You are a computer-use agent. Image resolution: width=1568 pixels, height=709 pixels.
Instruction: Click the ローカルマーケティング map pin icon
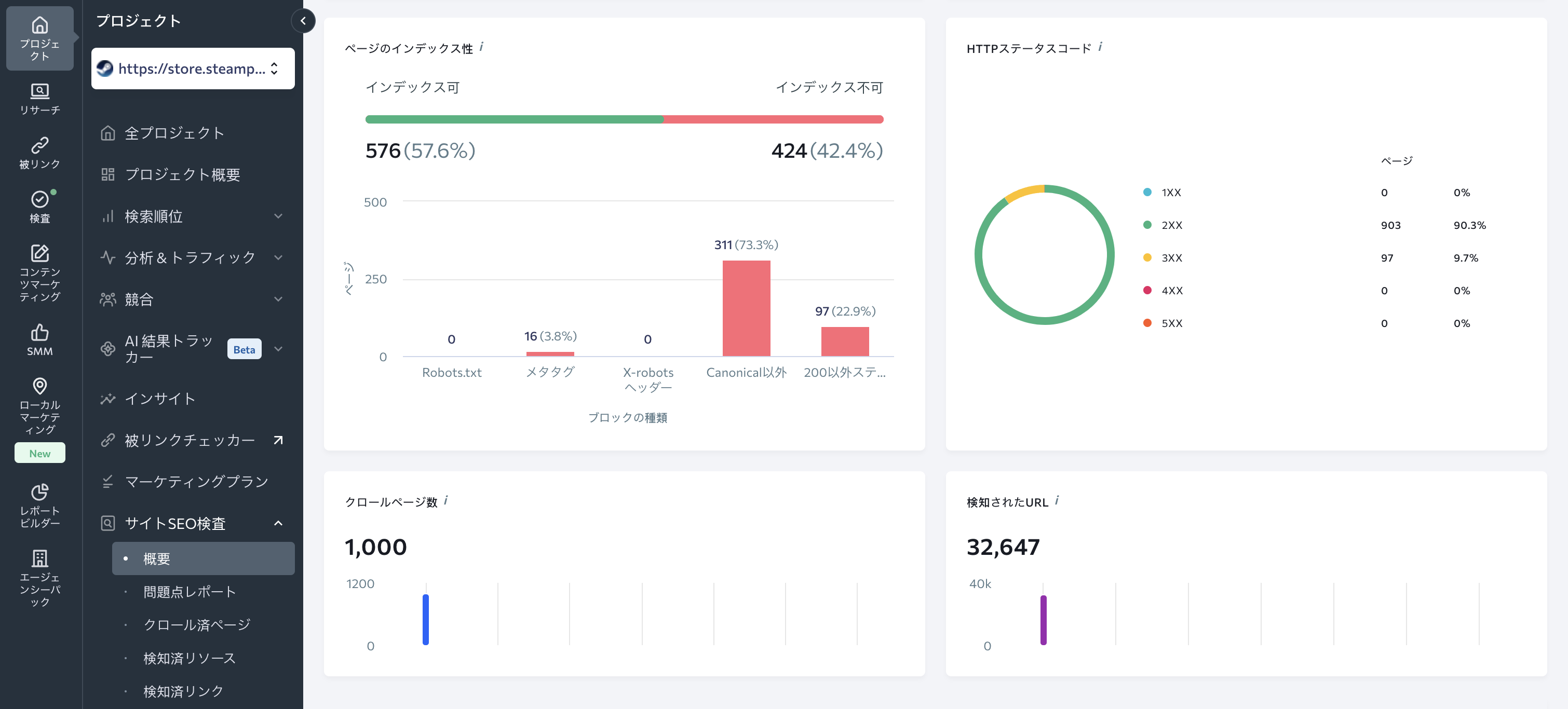pos(39,386)
